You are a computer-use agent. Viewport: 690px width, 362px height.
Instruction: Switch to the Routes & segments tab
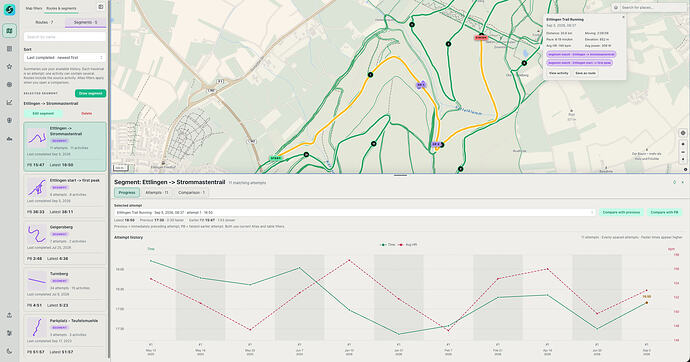click(61, 8)
